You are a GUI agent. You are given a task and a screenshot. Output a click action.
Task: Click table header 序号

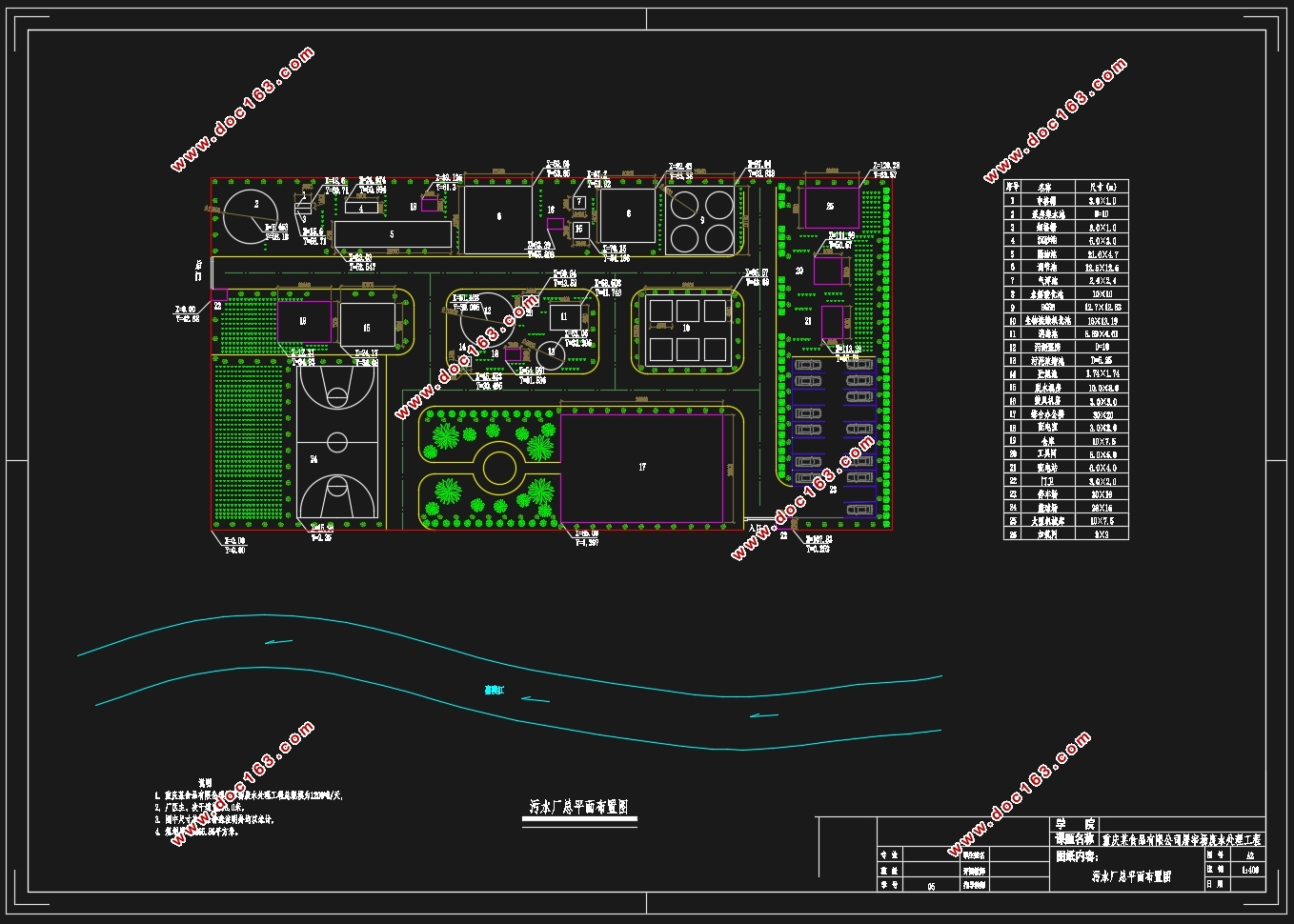point(1014,188)
